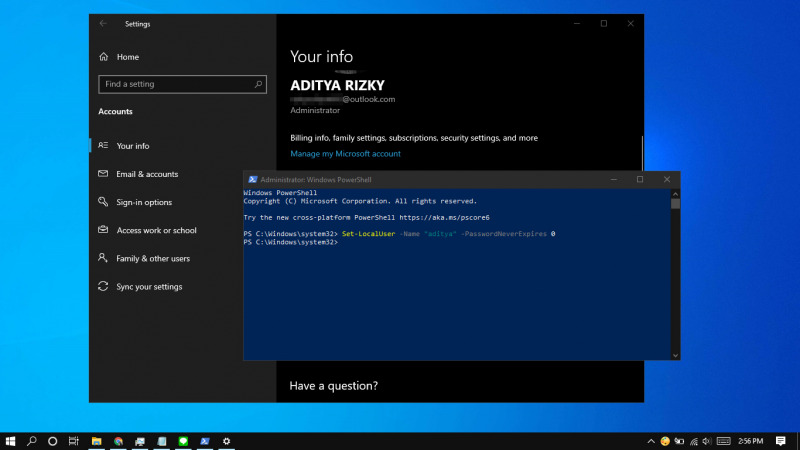Open the Windows Start menu
The width and height of the screenshot is (800, 450).
pyautogui.click(x=10, y=441)
